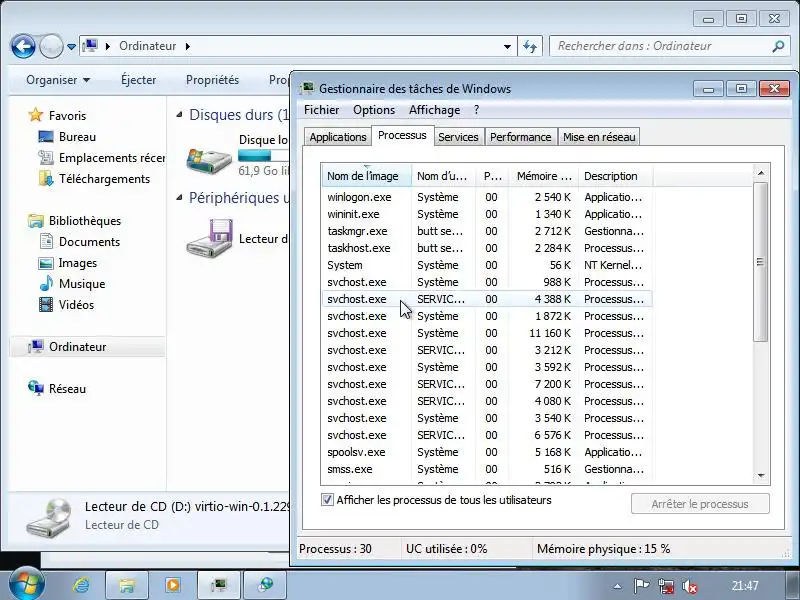Click the process list scrollbar thumb
The width and height of the screenshot is (800, 600).
(761, 262)
